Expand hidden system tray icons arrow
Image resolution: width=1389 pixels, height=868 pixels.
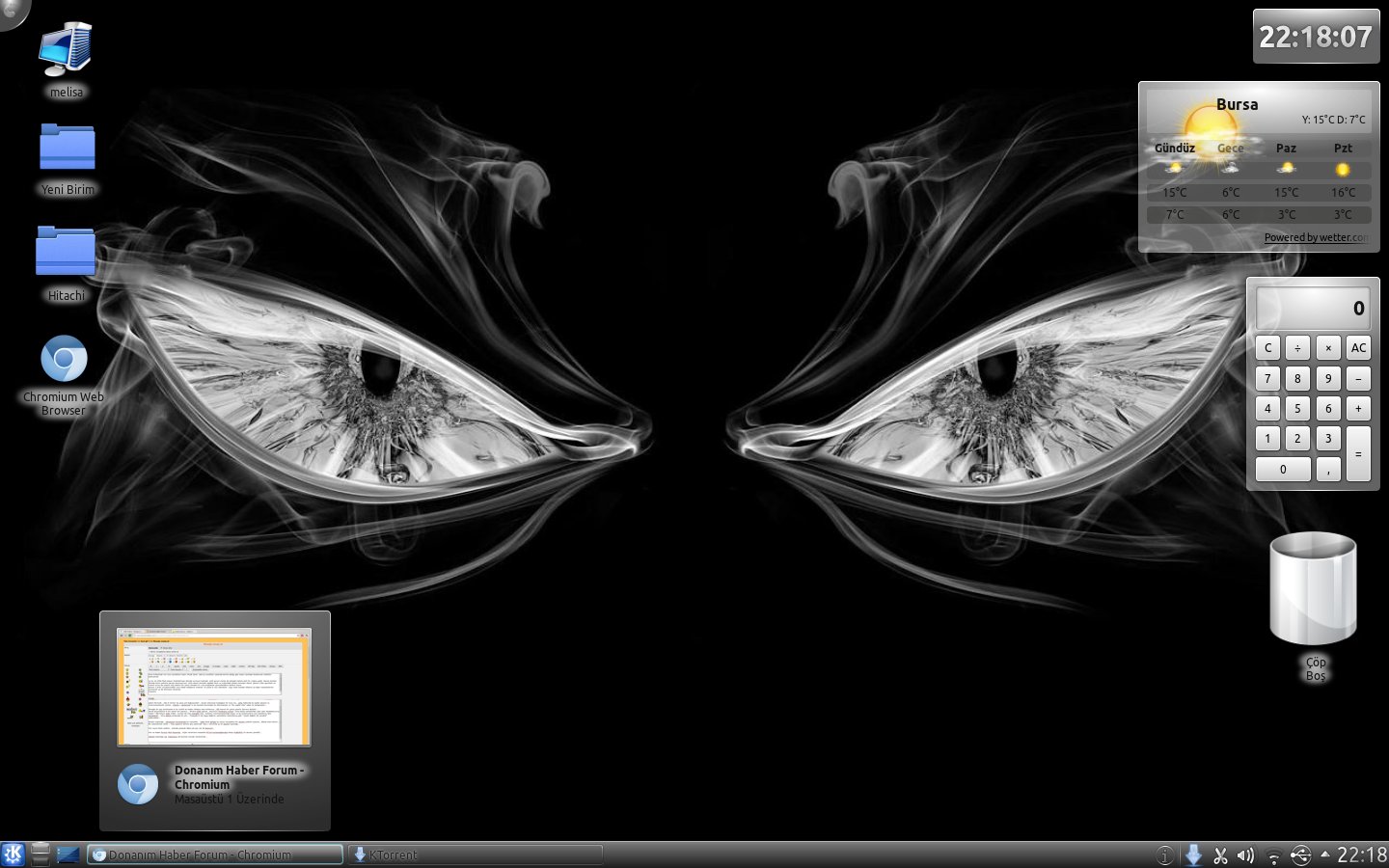tap(1324, 854)
